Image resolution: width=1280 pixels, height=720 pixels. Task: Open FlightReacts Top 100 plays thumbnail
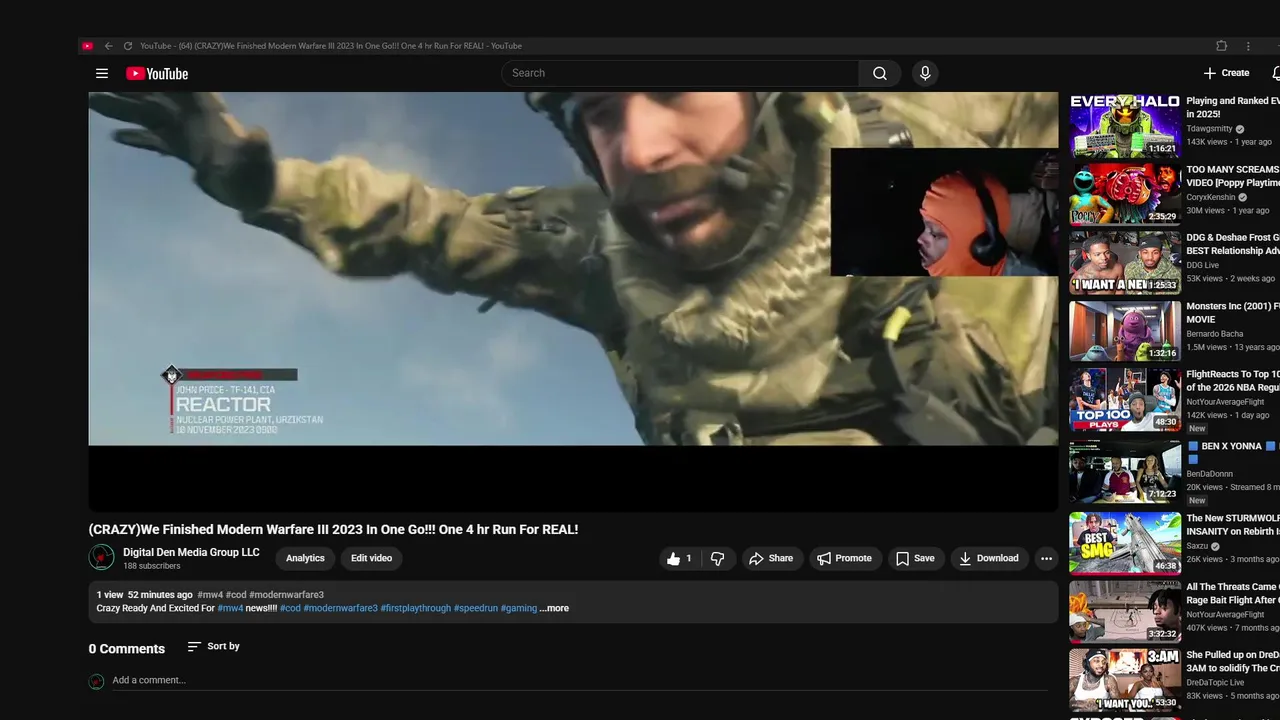click(1125, 399)
